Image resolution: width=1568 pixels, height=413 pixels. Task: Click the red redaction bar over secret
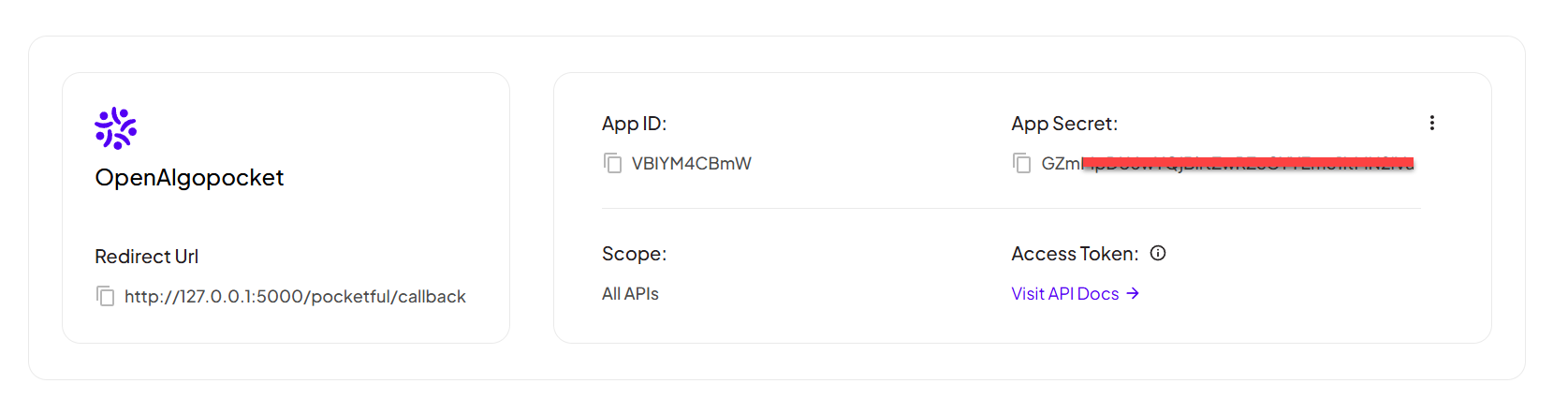(1248, 163)
